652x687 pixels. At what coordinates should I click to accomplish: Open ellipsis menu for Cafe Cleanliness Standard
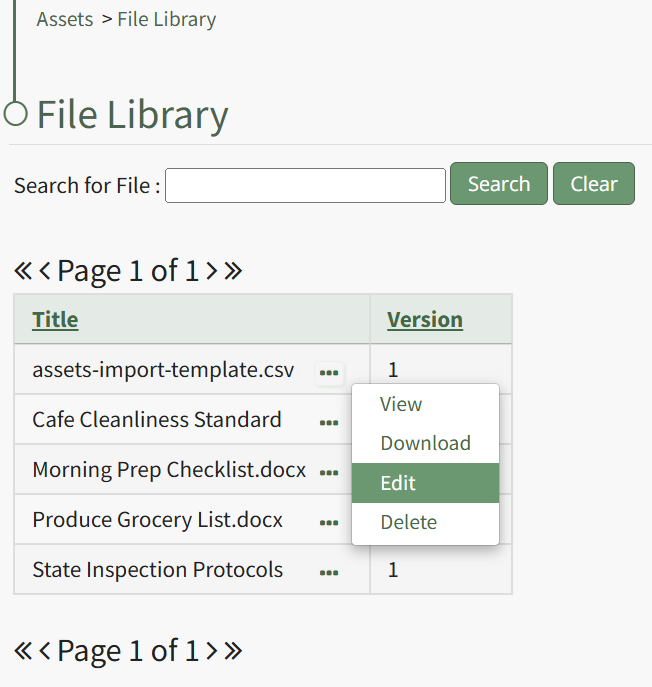[x=328, y=423]
